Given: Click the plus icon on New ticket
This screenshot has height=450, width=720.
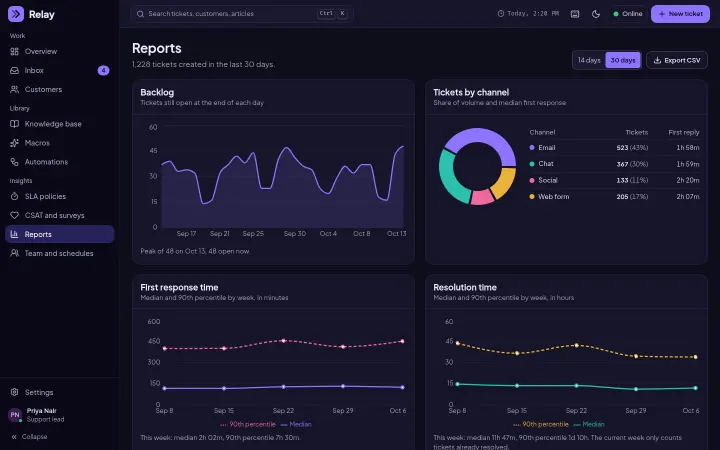Looking at the screenshot, I should tap(662, 14).
